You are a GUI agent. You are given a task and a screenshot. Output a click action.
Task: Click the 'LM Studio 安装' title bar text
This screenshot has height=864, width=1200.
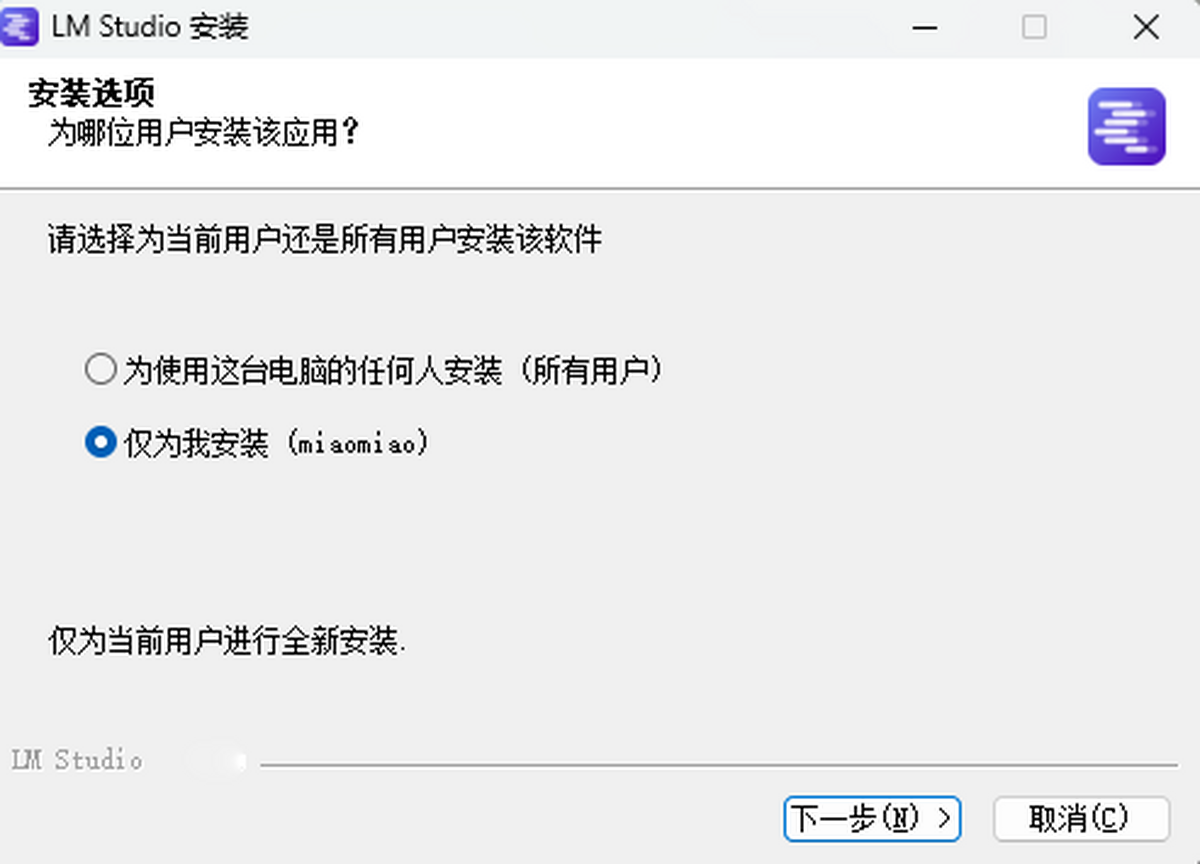point(150,27)
